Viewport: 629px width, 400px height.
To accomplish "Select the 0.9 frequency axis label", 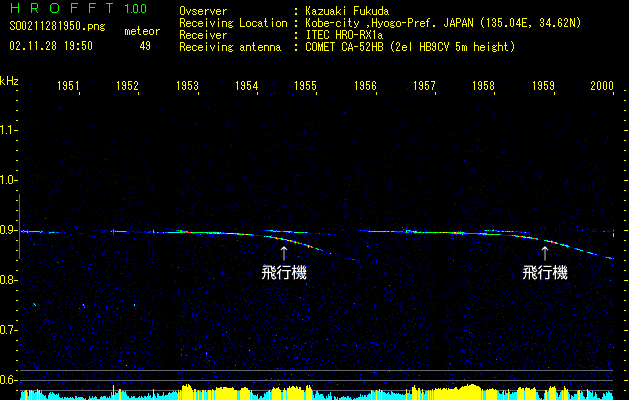I will (x=9, y=231).
